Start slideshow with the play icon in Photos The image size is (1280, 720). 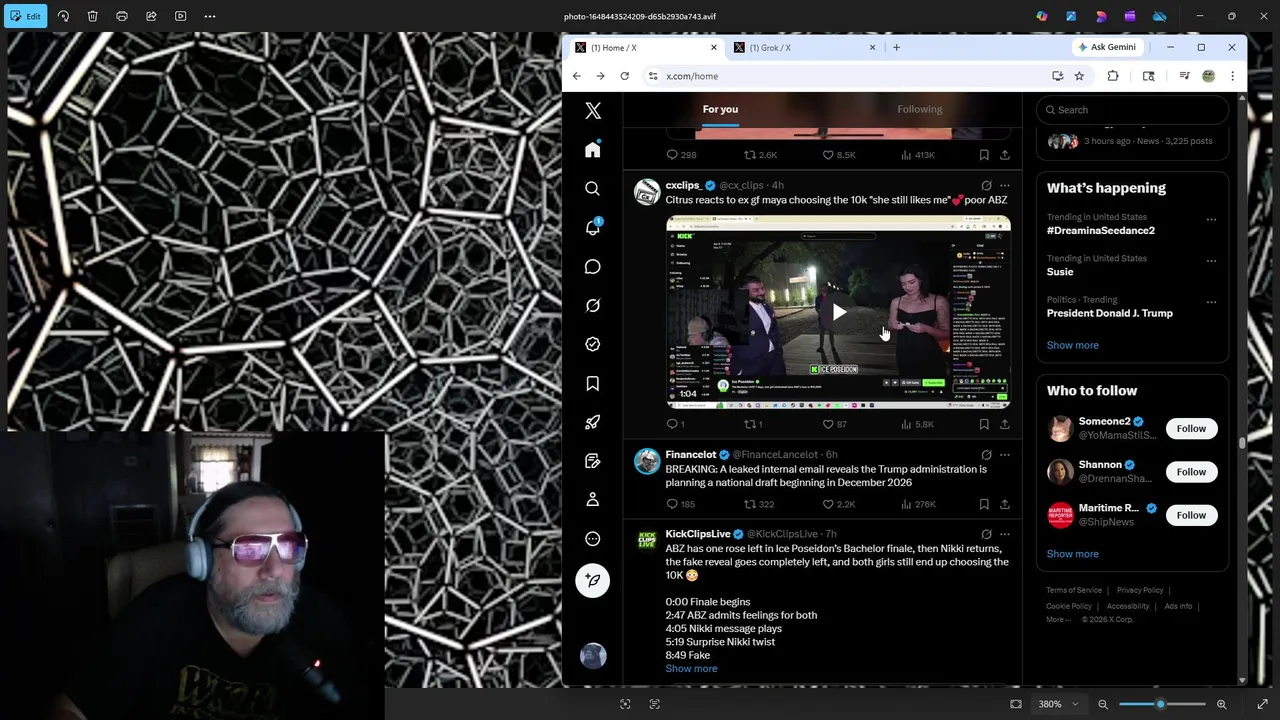pos(180,16)
